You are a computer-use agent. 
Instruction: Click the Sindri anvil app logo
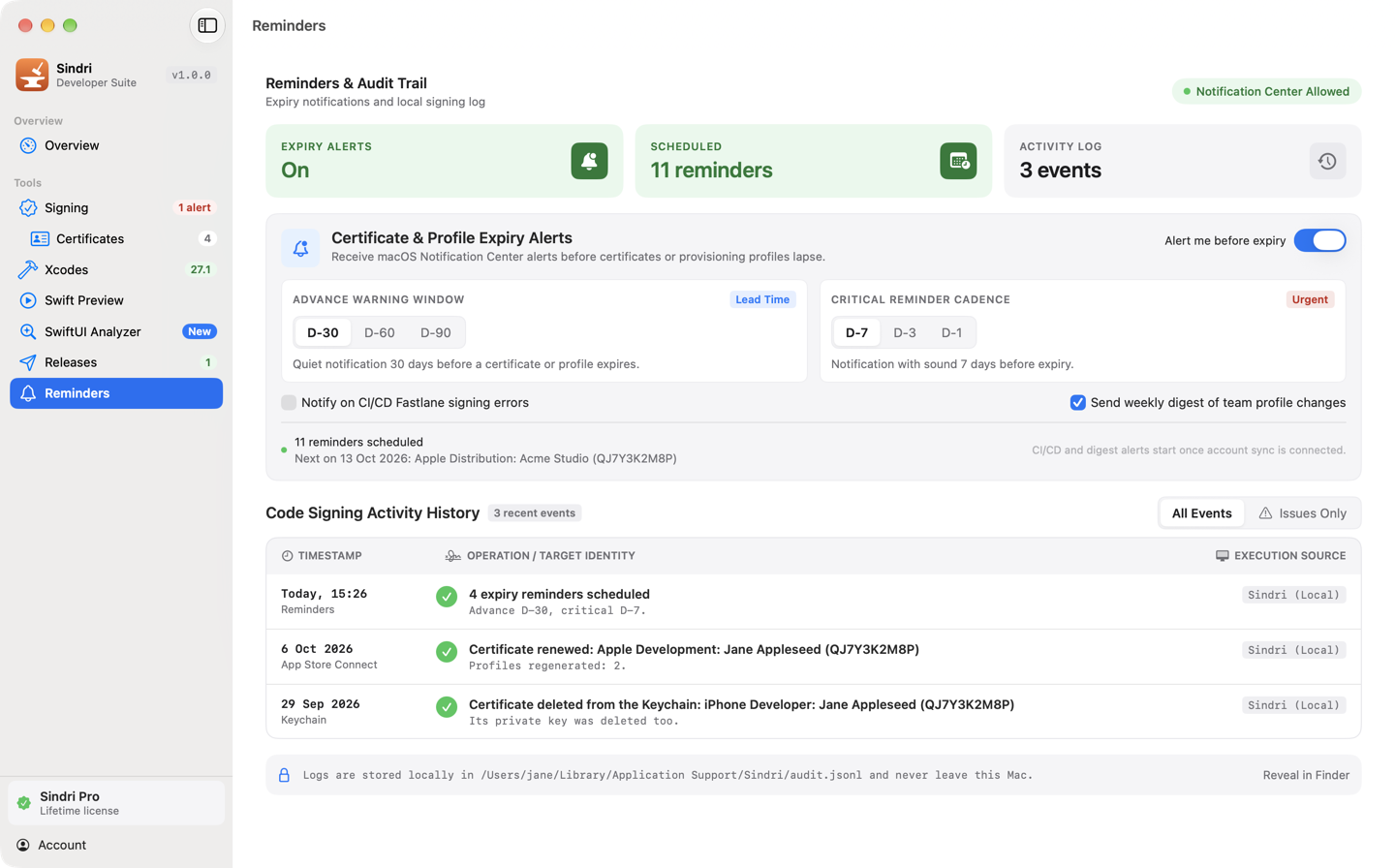click(32, 75)
